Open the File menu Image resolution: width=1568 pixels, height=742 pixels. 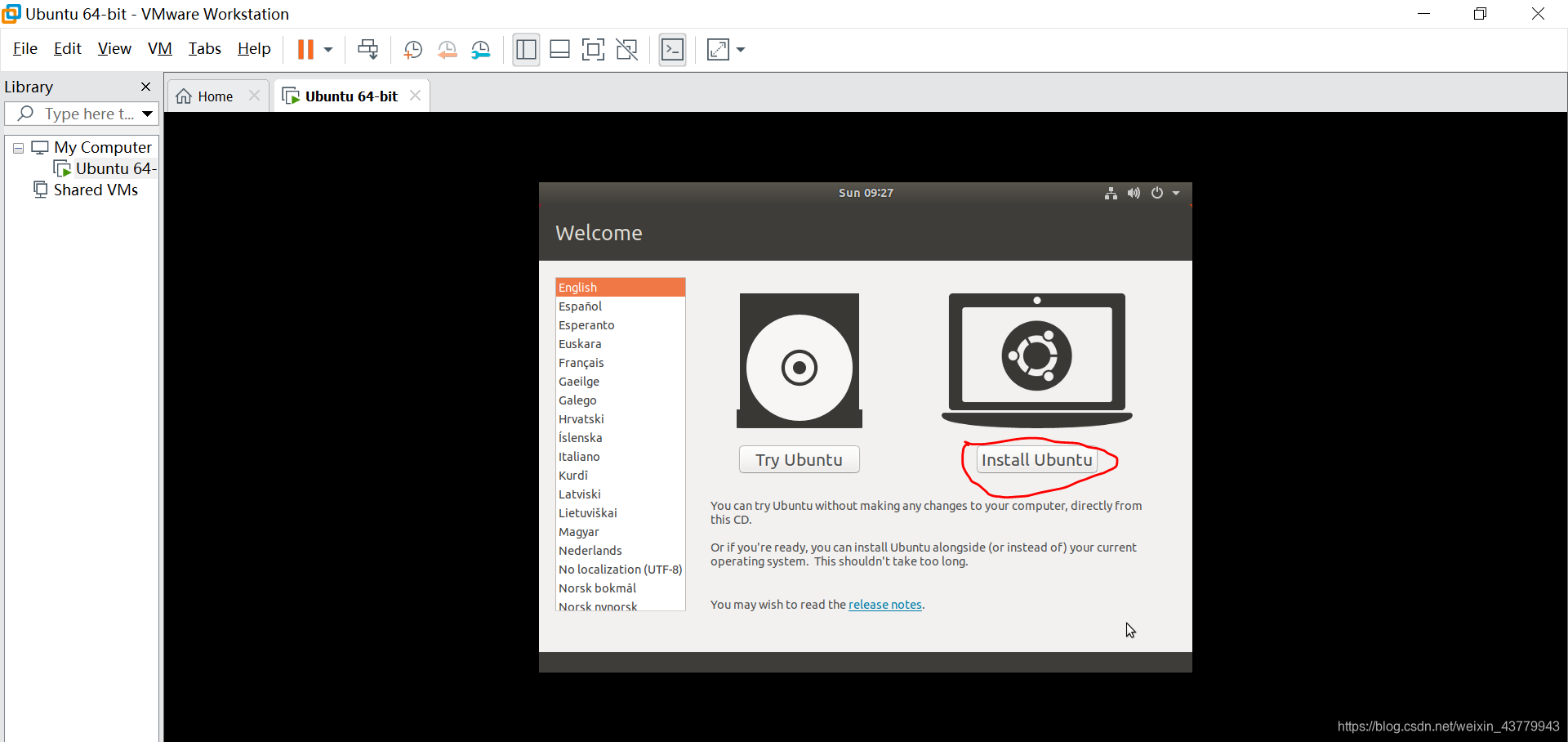tap(25, 49)
